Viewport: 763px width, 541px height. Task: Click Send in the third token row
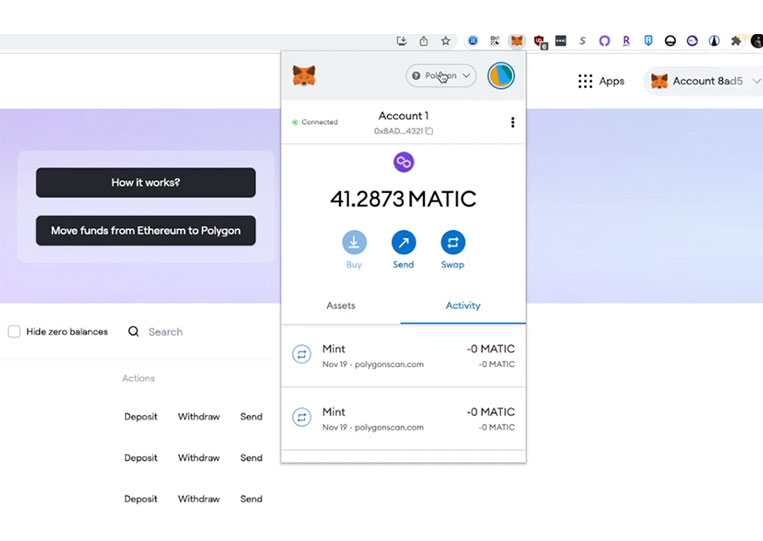coord(251,499)
